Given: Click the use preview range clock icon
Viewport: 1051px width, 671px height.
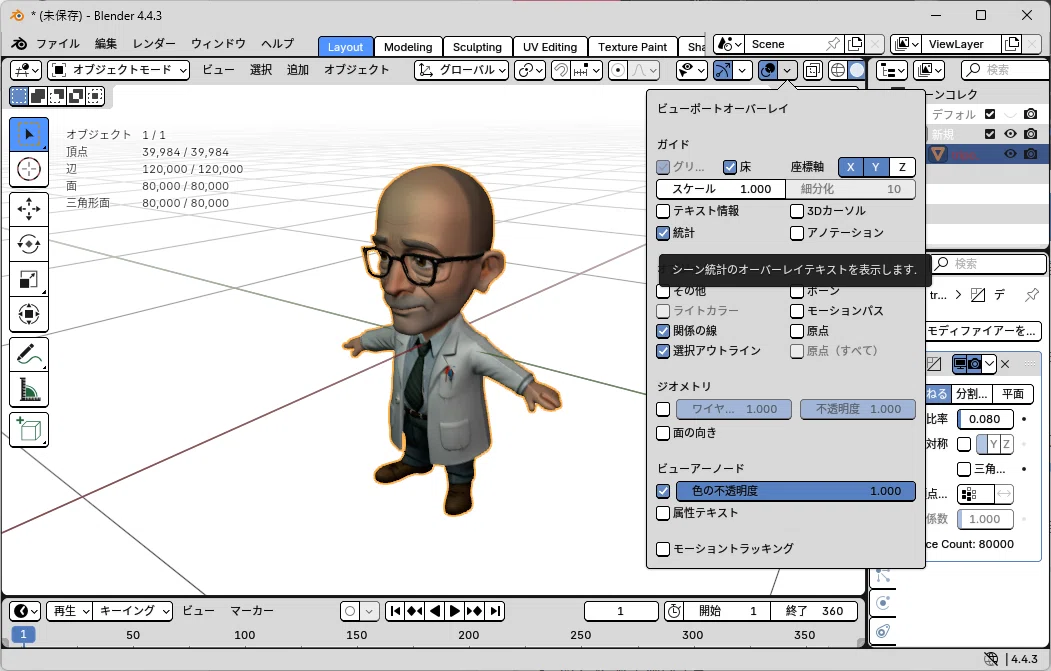Looking at the screenshot, I should (674, 611).
